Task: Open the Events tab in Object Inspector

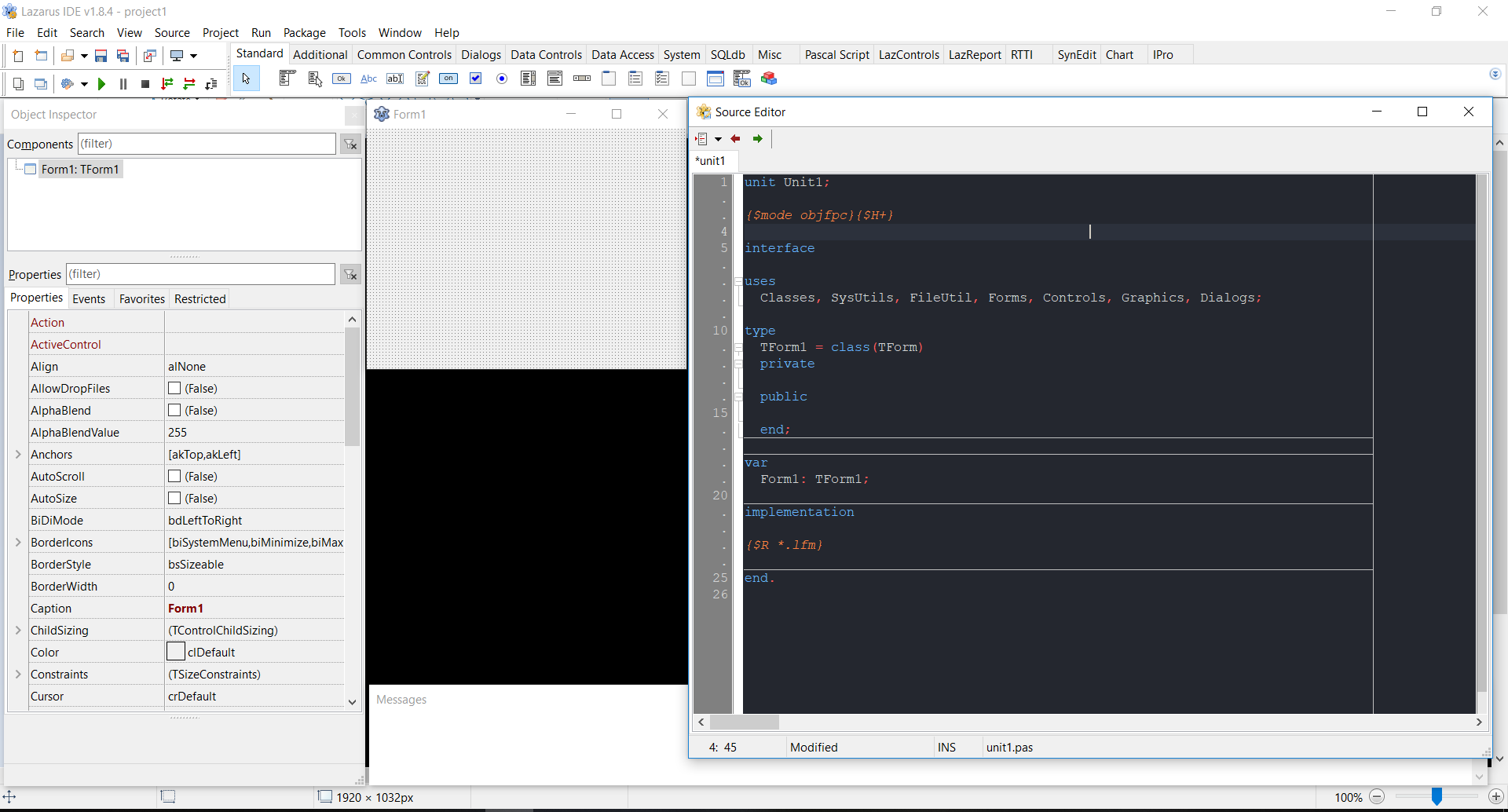Action: coord(89,299)
